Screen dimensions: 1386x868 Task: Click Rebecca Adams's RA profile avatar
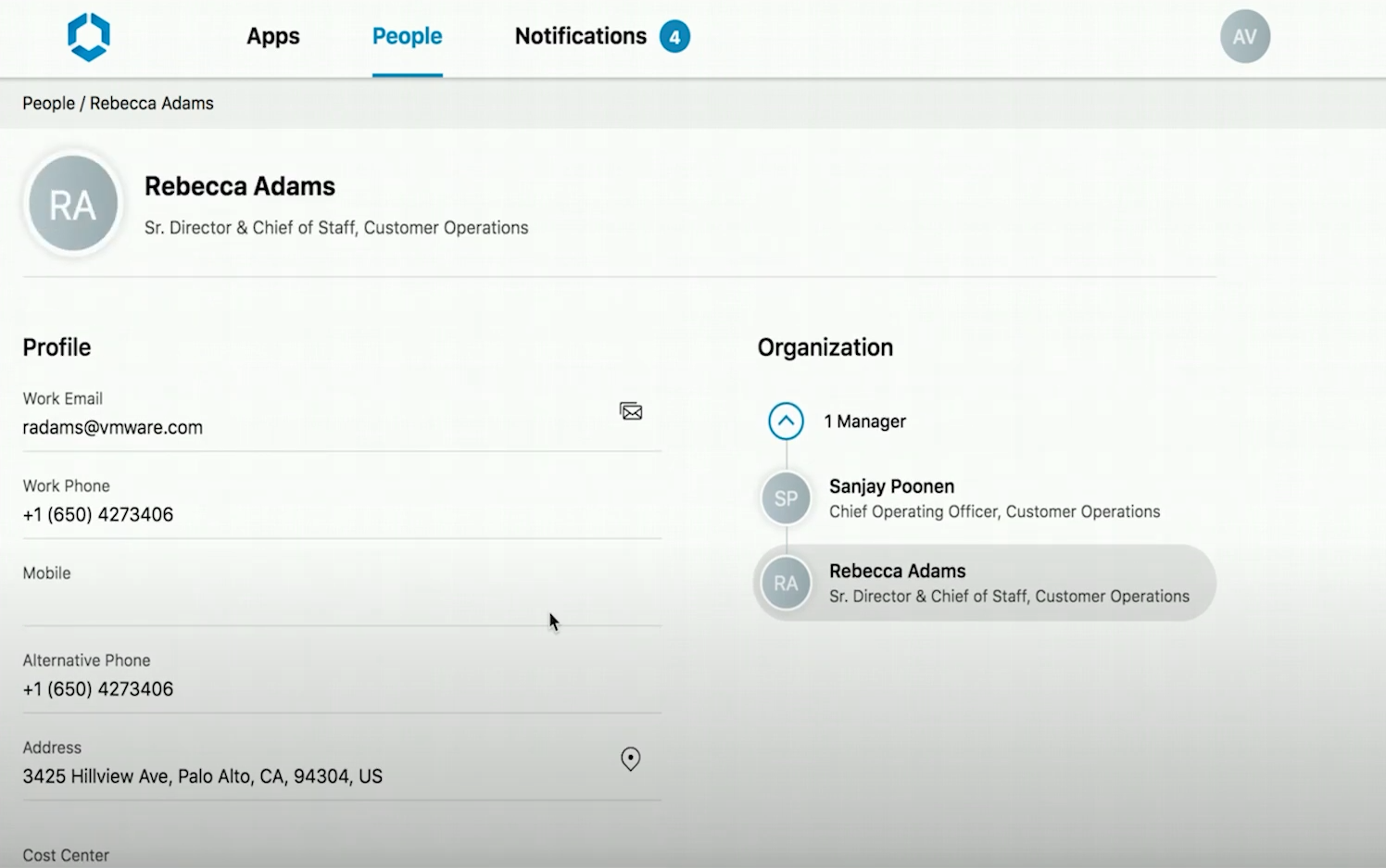point(72,203)
